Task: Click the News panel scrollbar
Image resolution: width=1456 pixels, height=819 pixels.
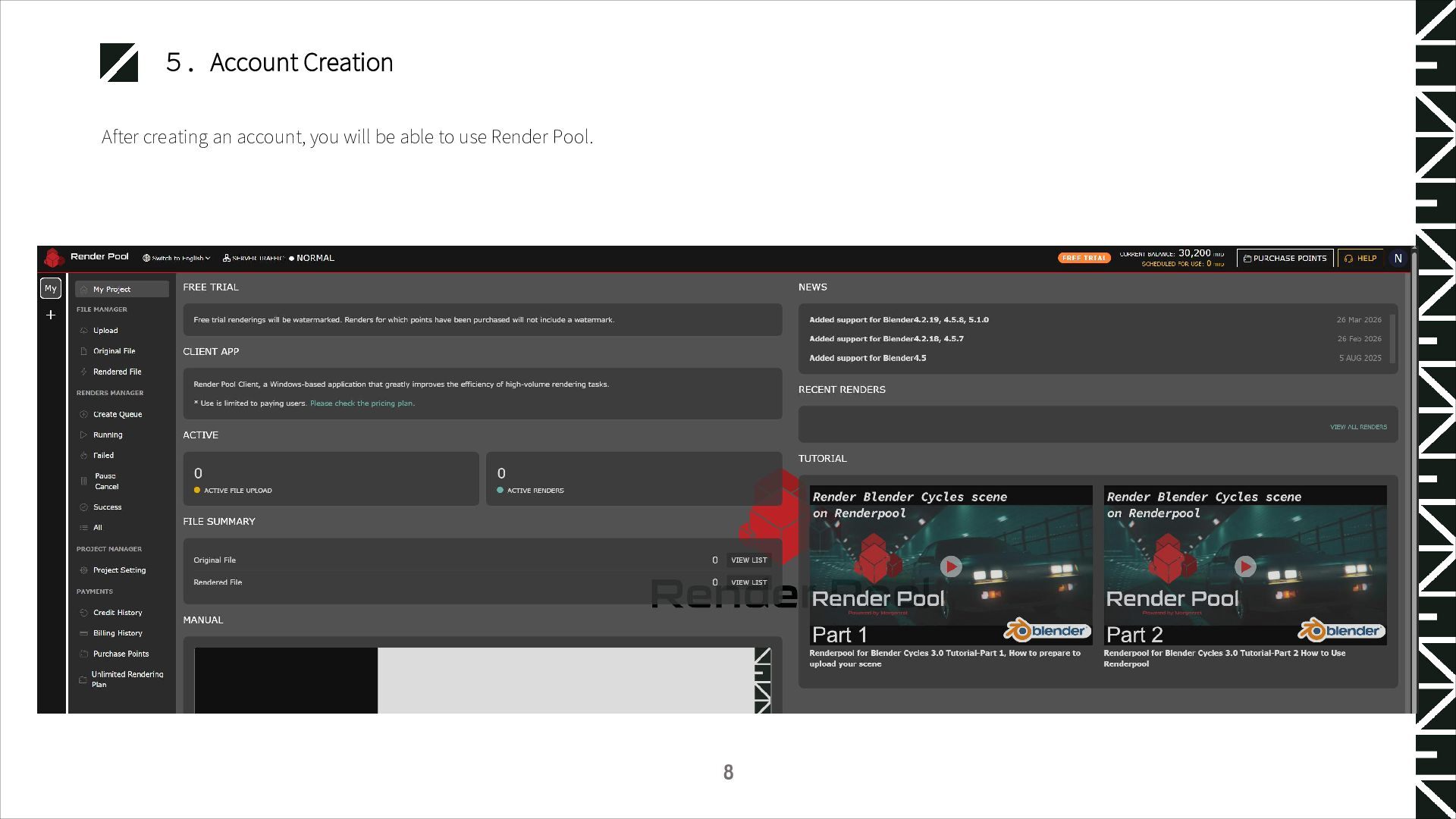Action: click(x=1392, y=337)
